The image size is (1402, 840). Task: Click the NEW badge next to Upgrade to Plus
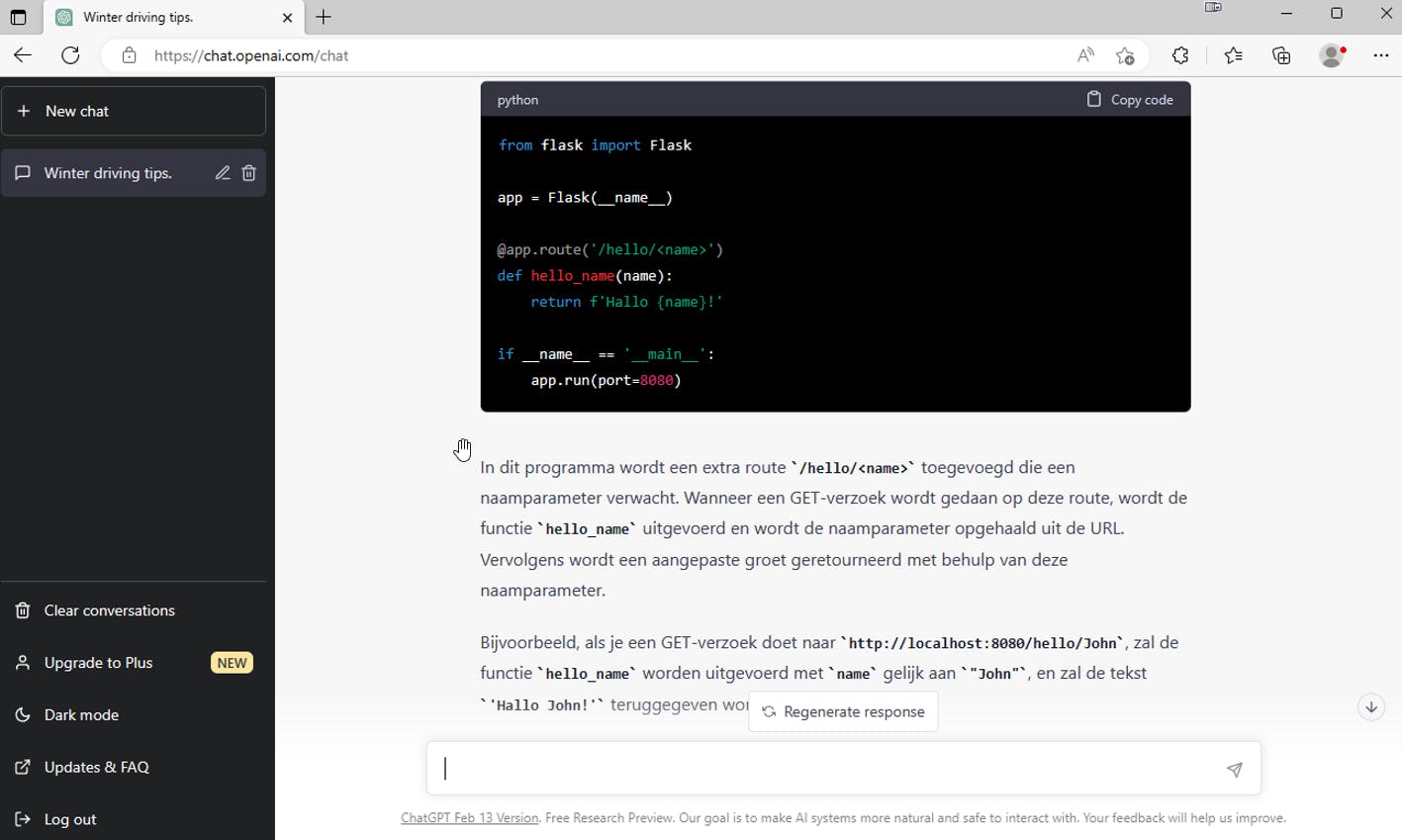point(232,663)
